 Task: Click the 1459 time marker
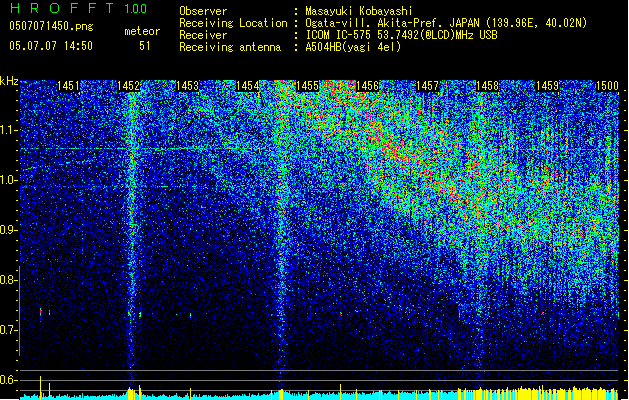point(548,86)
